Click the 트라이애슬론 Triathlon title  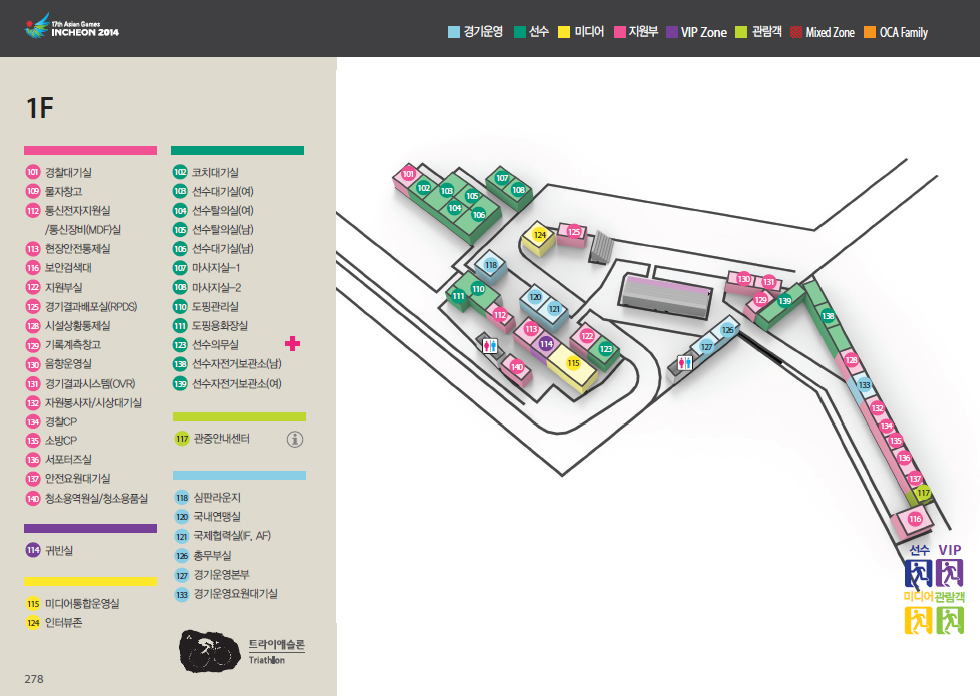click(x=276, y=651)
